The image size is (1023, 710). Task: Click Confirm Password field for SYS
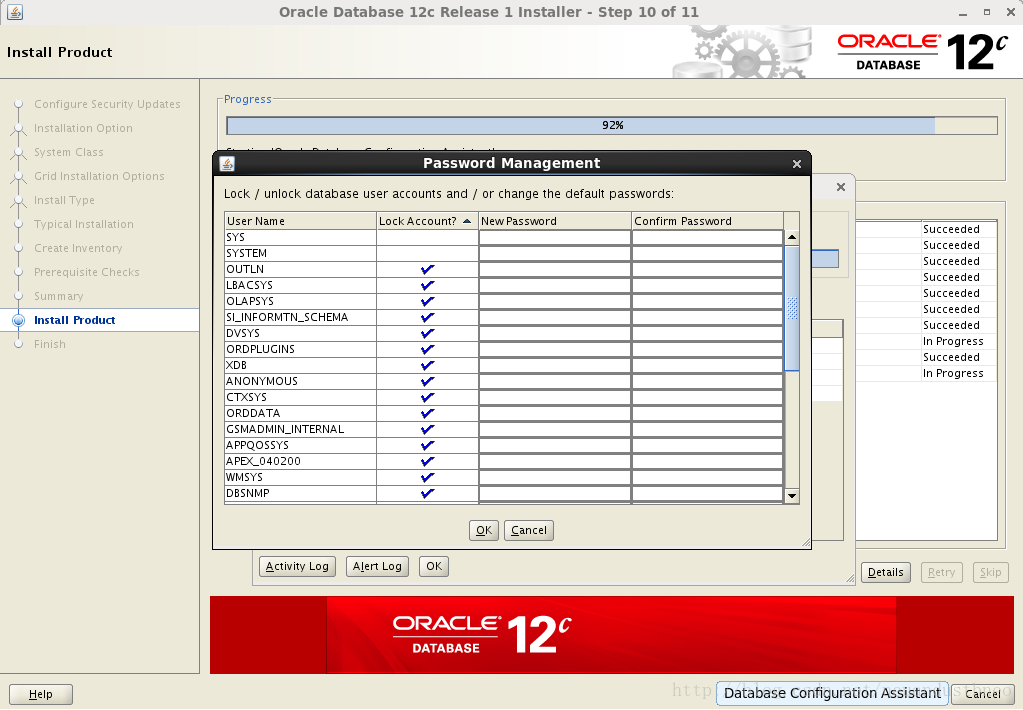[x=707, y=238]
